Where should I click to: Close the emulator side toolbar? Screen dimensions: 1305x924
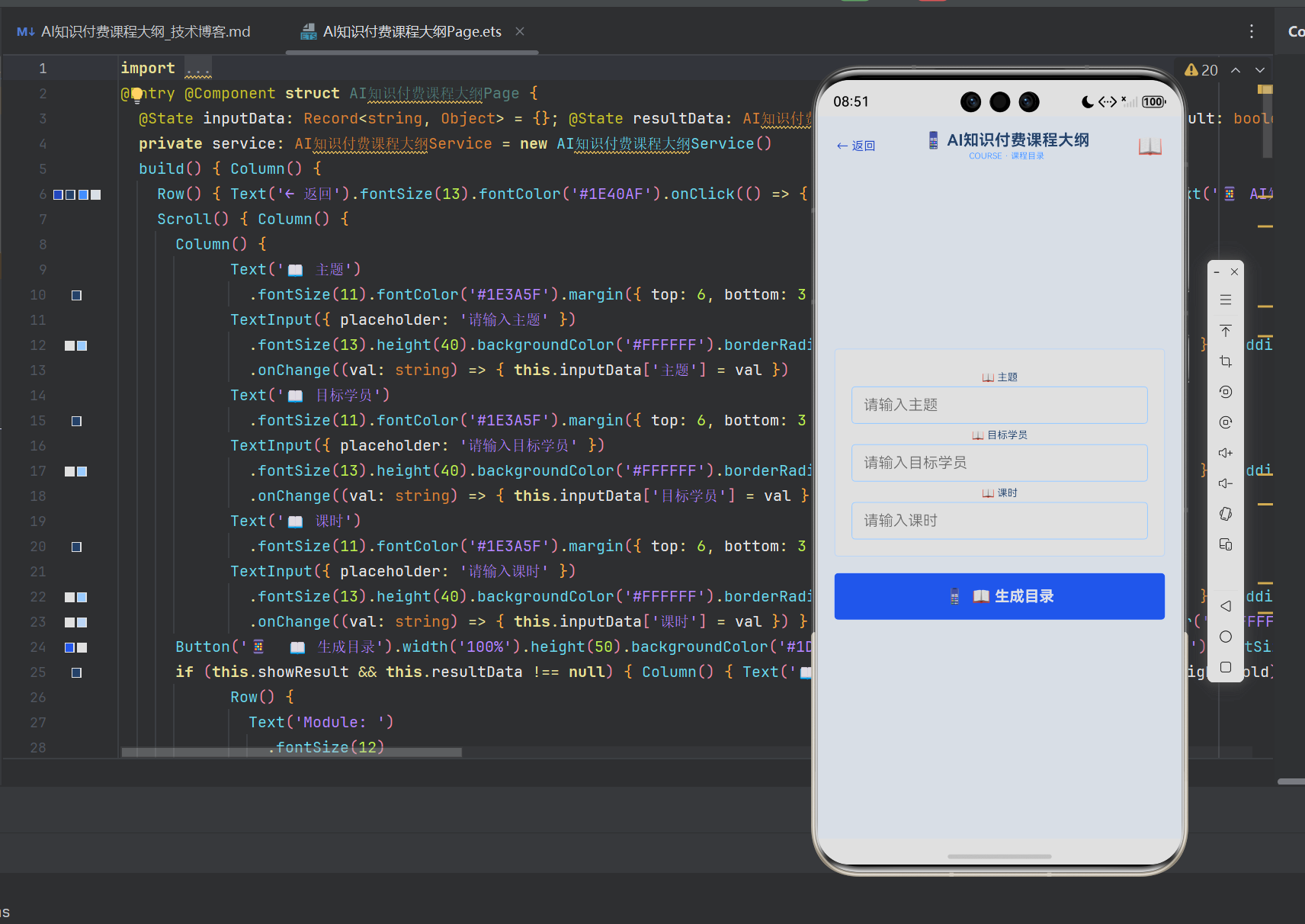tap(1234, 272)
